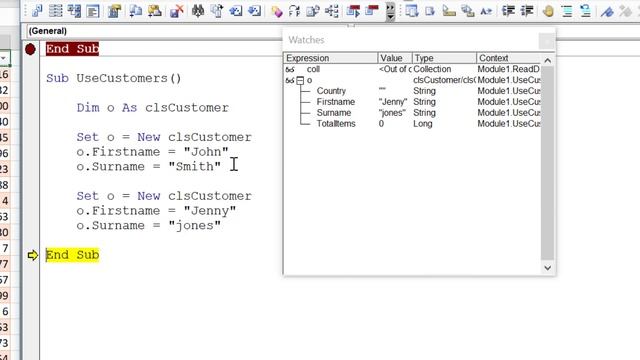Select the Surname watch row
The height and width of the screenshot is (360, 640).
tap(412, 113)
